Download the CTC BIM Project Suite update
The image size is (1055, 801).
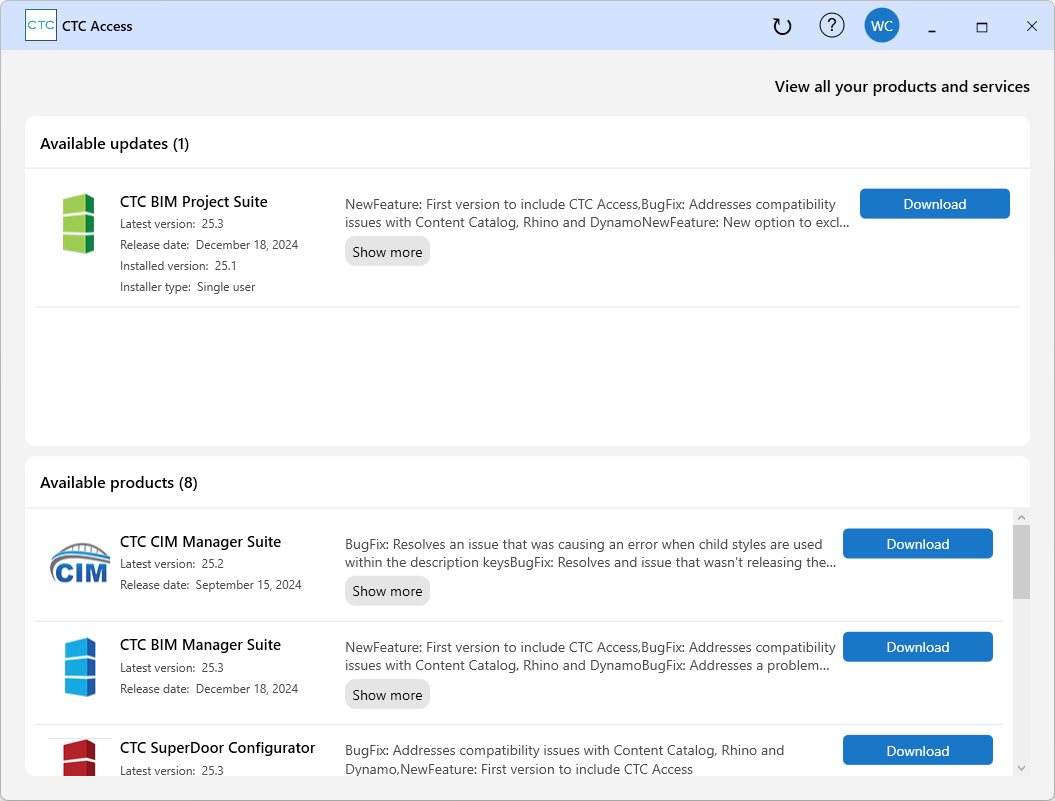pos(934,204)
